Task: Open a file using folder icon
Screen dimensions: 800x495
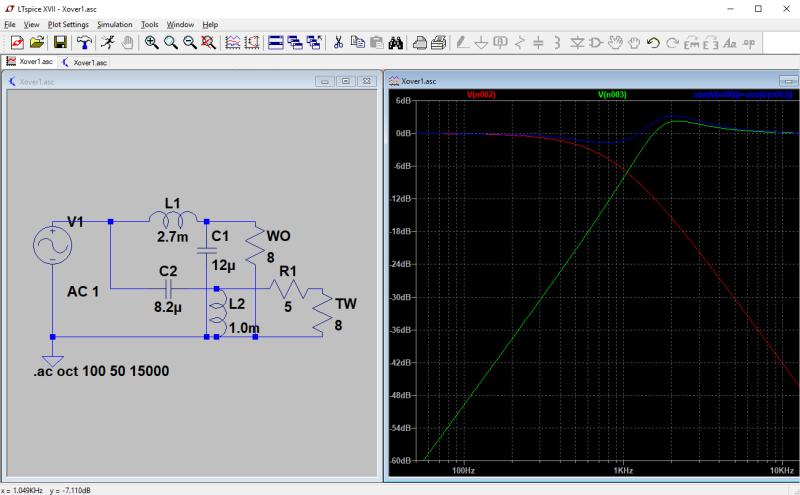Action: click(x=37, y=42)
